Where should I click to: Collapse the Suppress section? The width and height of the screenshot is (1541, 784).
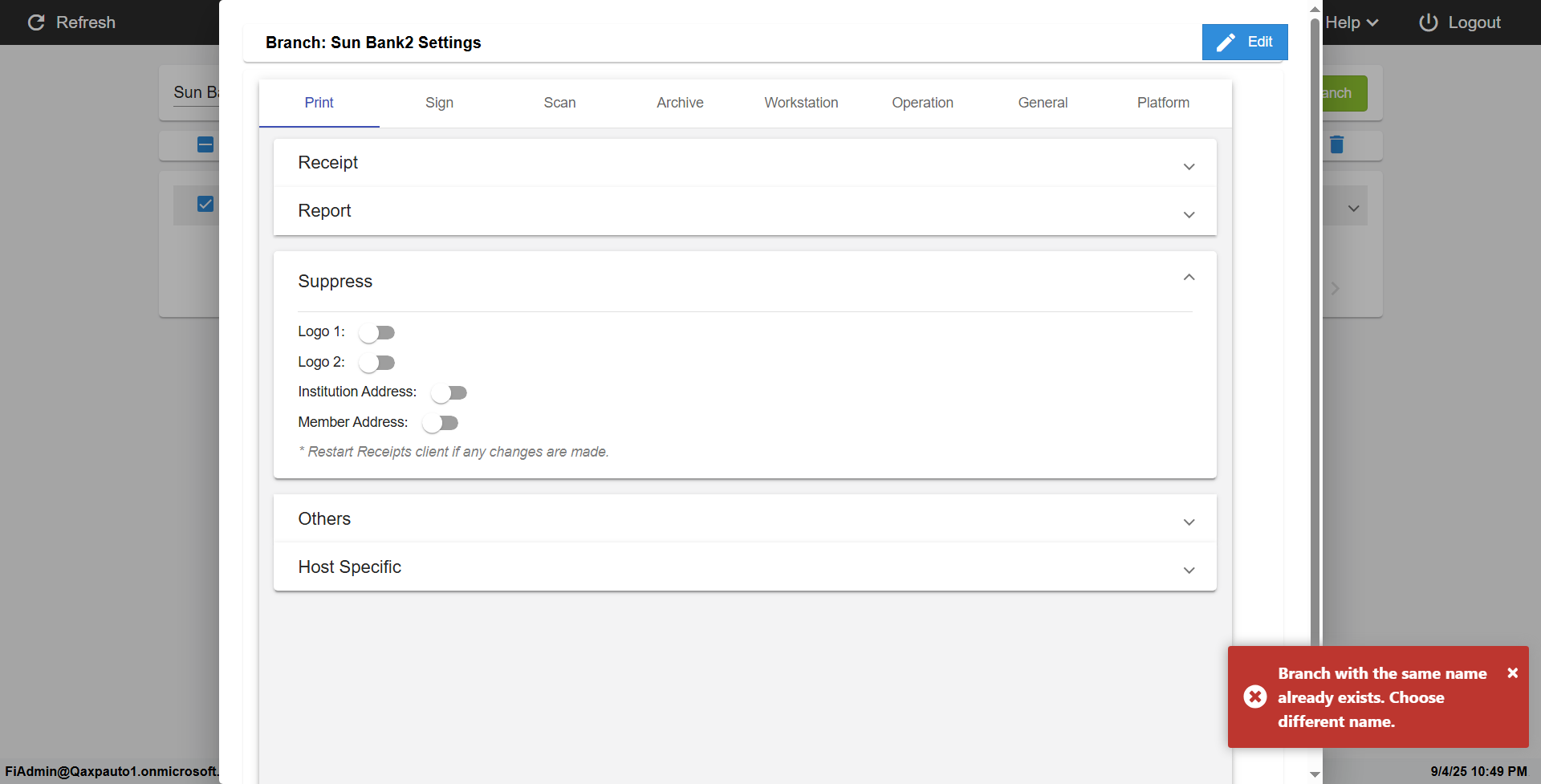pyautogui.click(x=1189, y=278)
